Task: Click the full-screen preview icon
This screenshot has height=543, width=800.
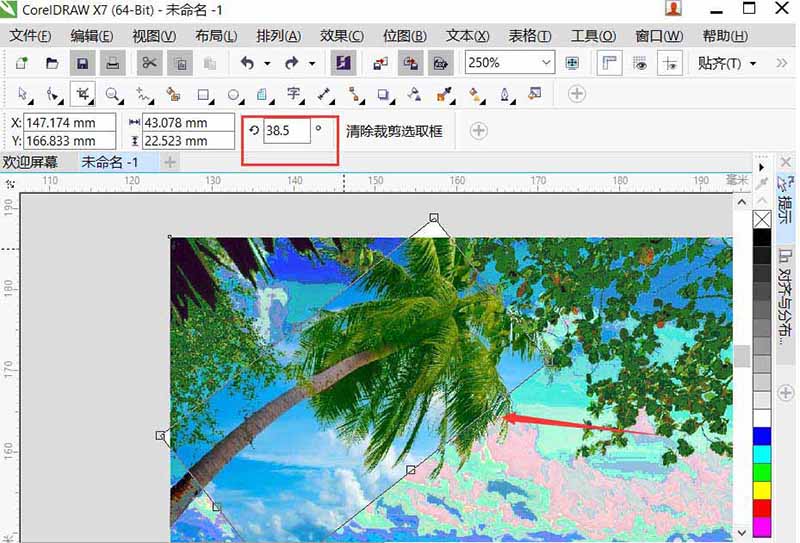Action: [x=572, y=63]
